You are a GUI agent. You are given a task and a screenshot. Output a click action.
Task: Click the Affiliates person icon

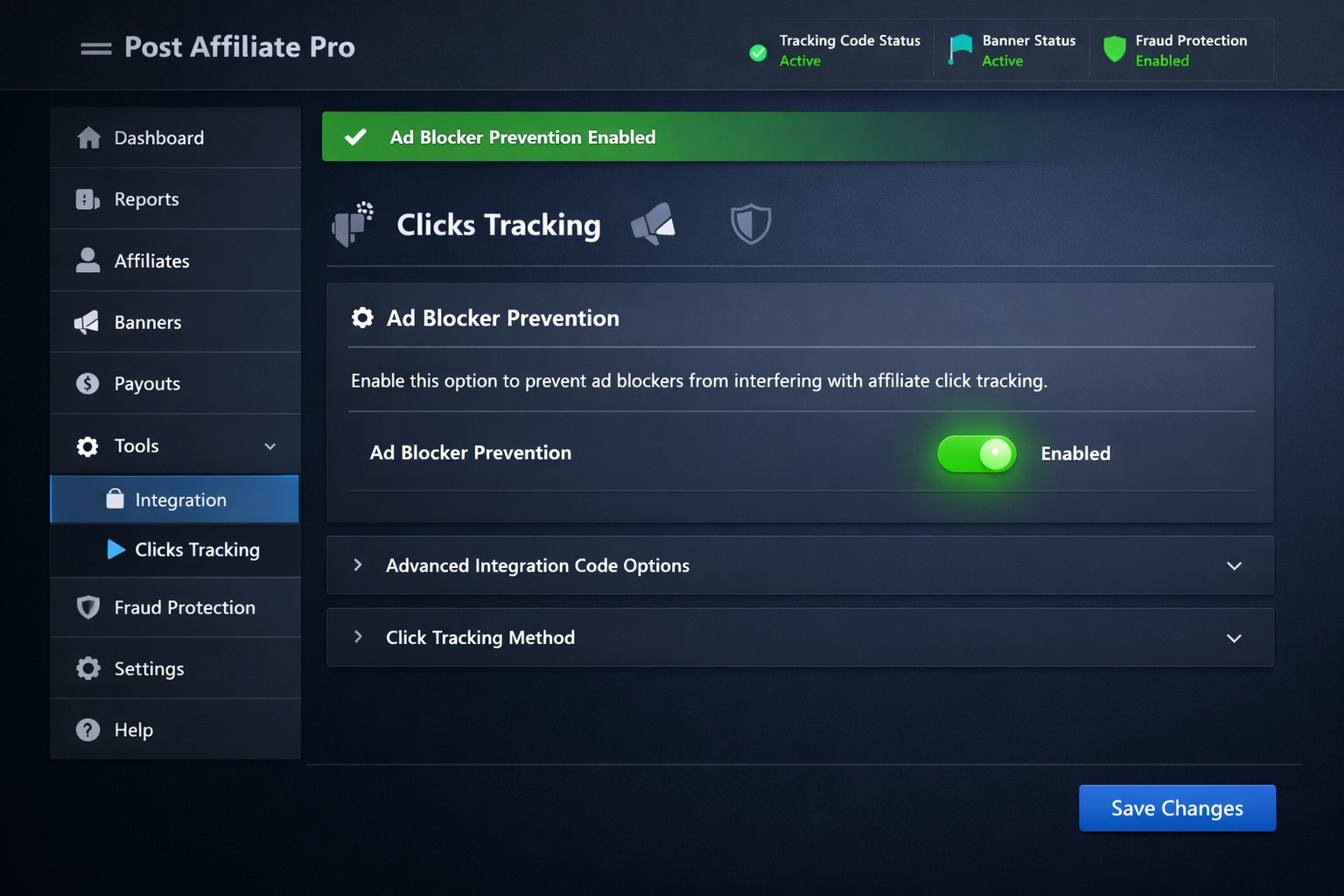point(87,260)
